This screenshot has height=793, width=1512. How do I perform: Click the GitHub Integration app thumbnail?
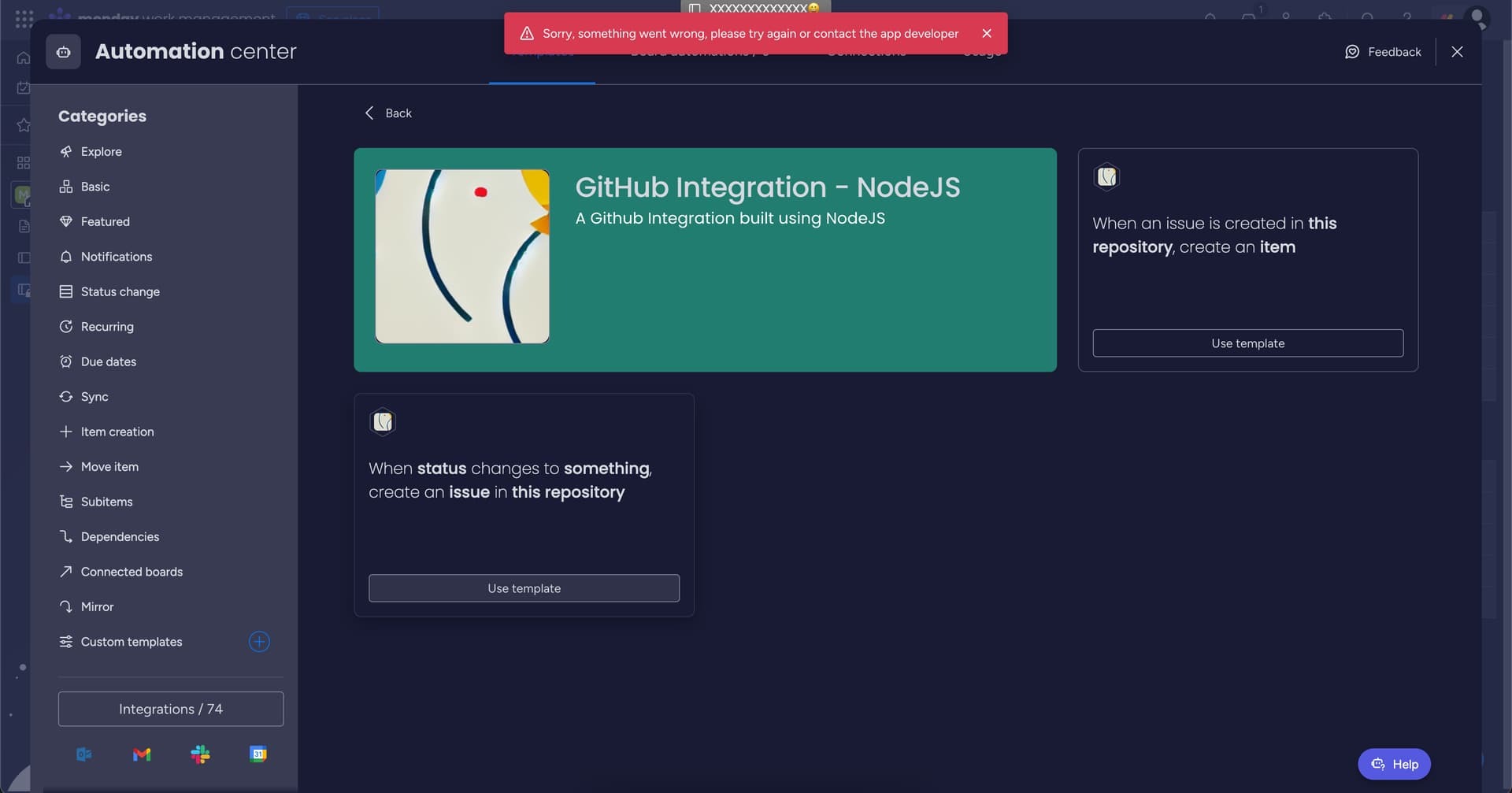tap(462, 257)
